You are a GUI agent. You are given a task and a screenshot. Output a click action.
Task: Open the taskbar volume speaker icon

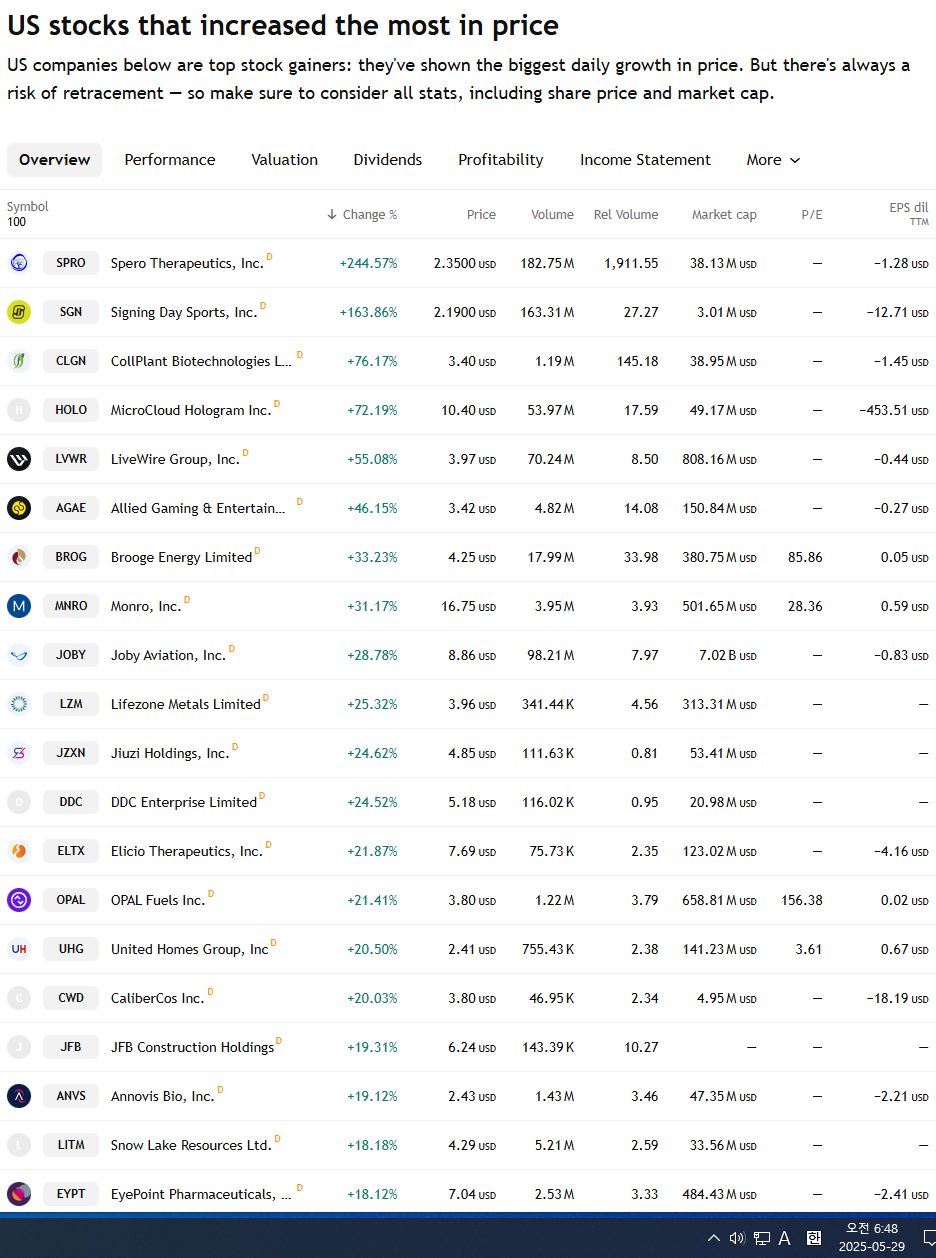tap(737, 1238)
